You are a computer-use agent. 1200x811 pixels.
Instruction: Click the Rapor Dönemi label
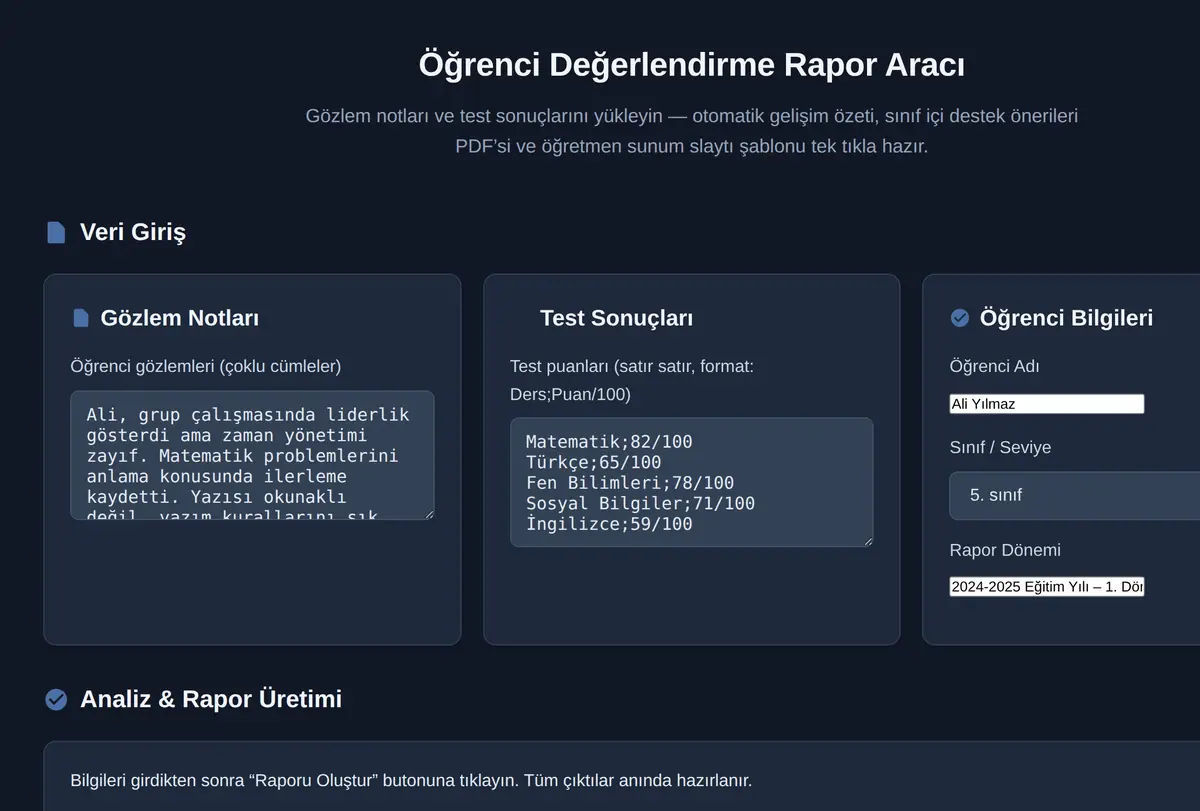pyautogui.click(x=1005, y=550)
